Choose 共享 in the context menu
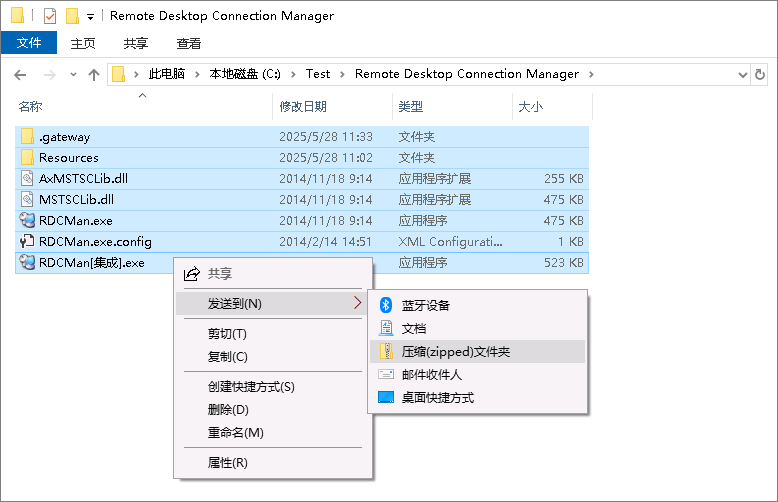The height and width of the screenshot is (502, 778). pyautogui.click(x=273, y=273)
